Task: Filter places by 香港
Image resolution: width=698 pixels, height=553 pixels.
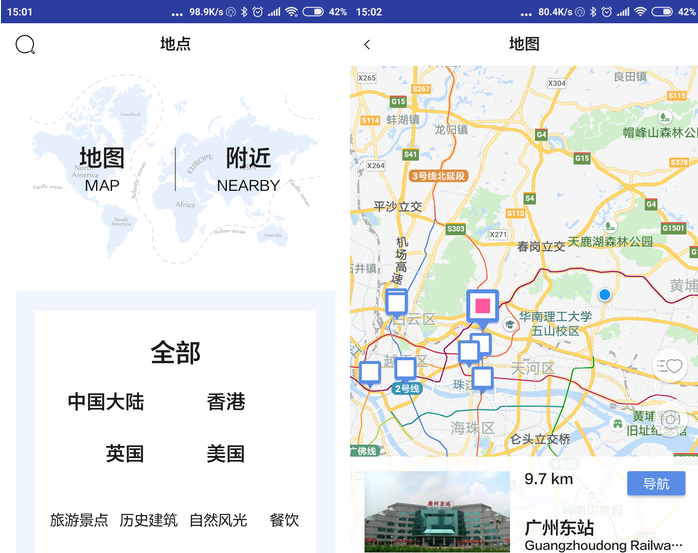Action: [x=226, y=401]
